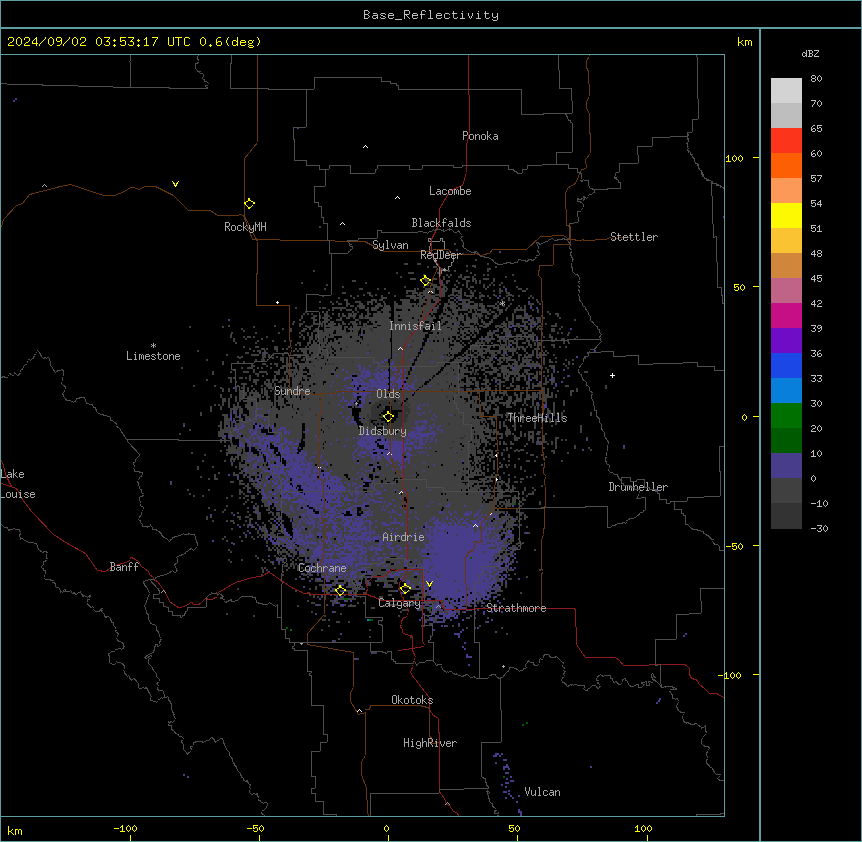Select the blue 33–36 dBZ legend swatch
This screenshot has width=862, height=842.
pyautogui.click(x=786, y=365)
